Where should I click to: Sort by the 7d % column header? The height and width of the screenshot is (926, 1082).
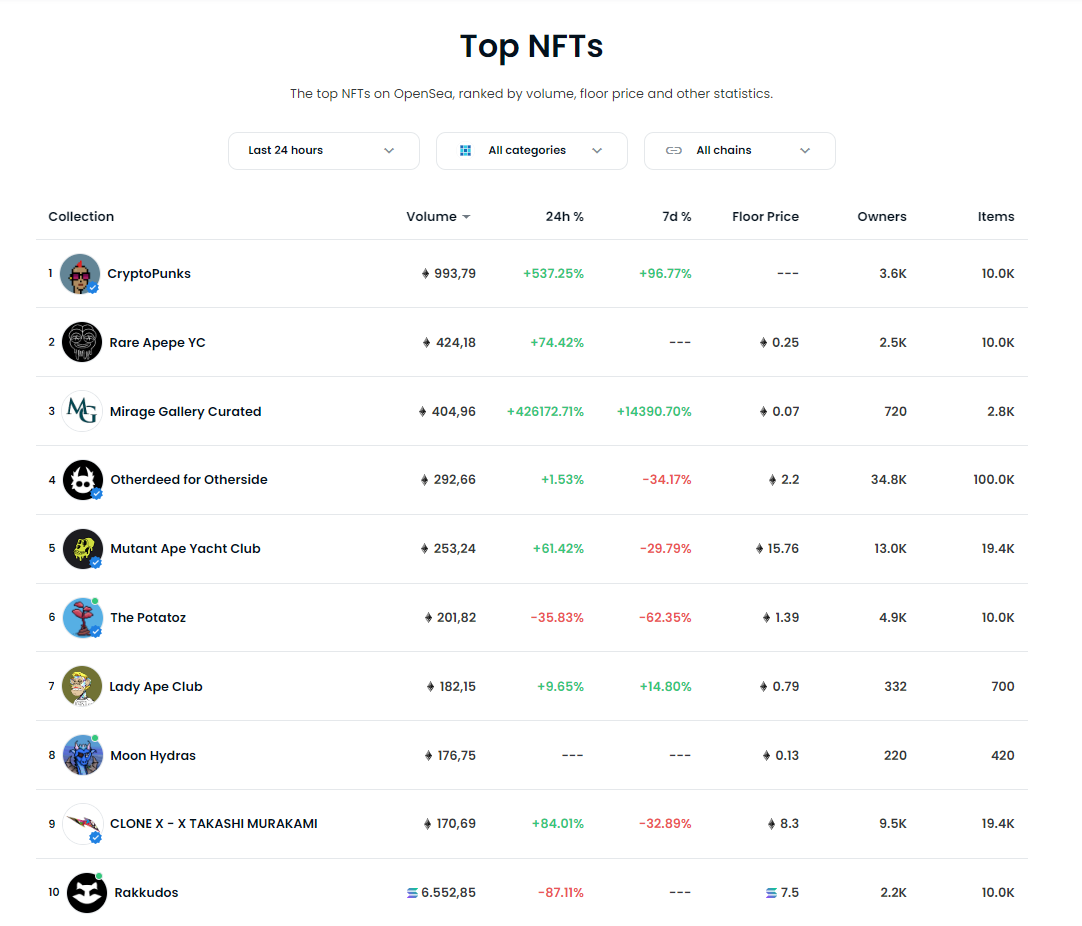(676, 217)
